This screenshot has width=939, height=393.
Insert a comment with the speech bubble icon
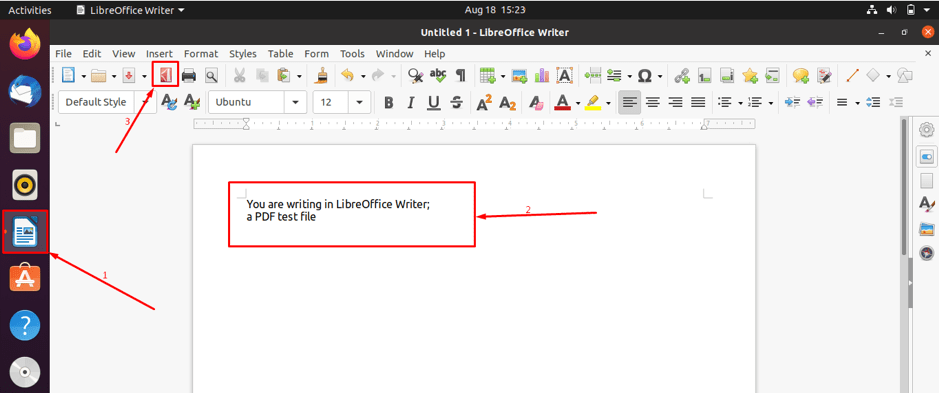click(801, 75)
